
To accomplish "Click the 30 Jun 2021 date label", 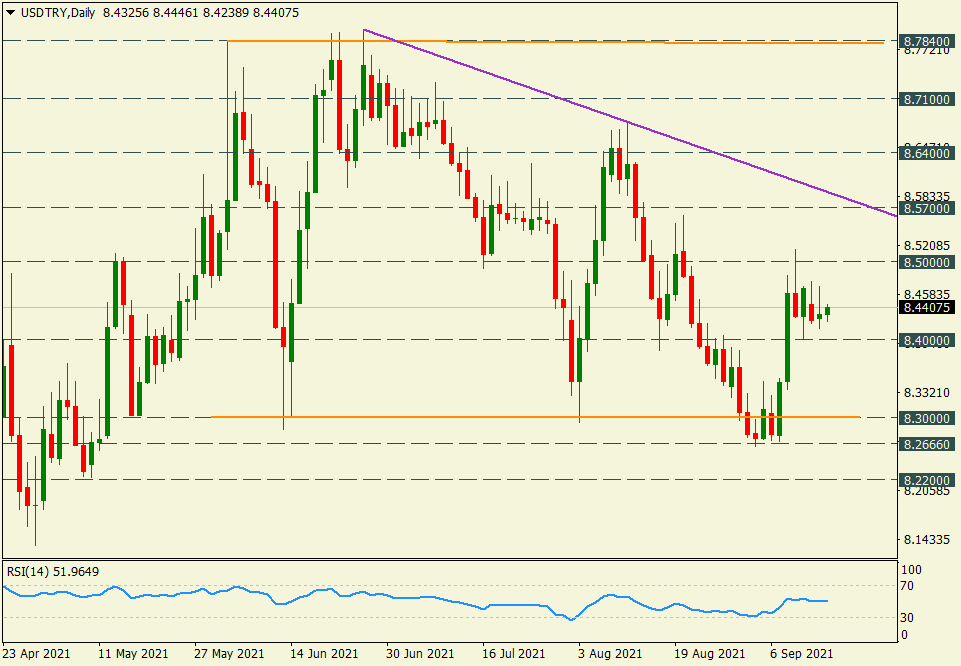I will (420, 654).
